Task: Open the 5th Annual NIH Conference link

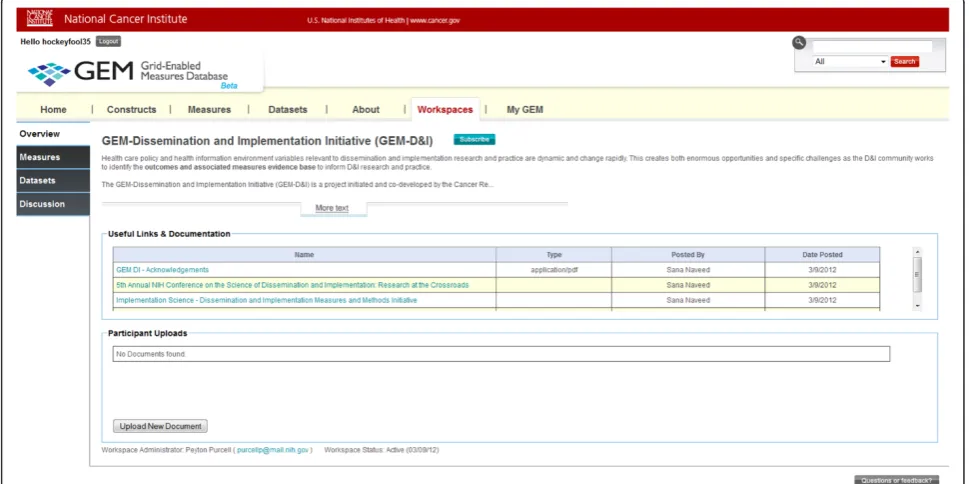Action: point(292,286)
